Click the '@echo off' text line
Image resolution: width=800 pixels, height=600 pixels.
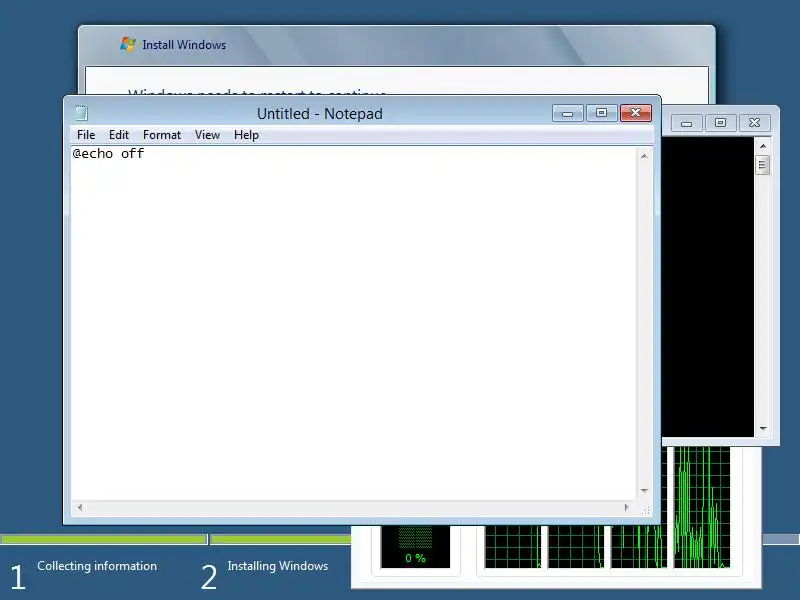[108, 154]
